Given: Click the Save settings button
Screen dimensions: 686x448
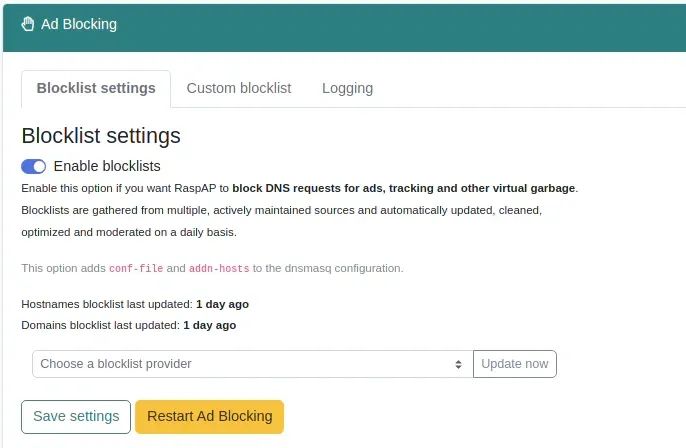Looking at the screenshot, I should click(x=76, y=416).
